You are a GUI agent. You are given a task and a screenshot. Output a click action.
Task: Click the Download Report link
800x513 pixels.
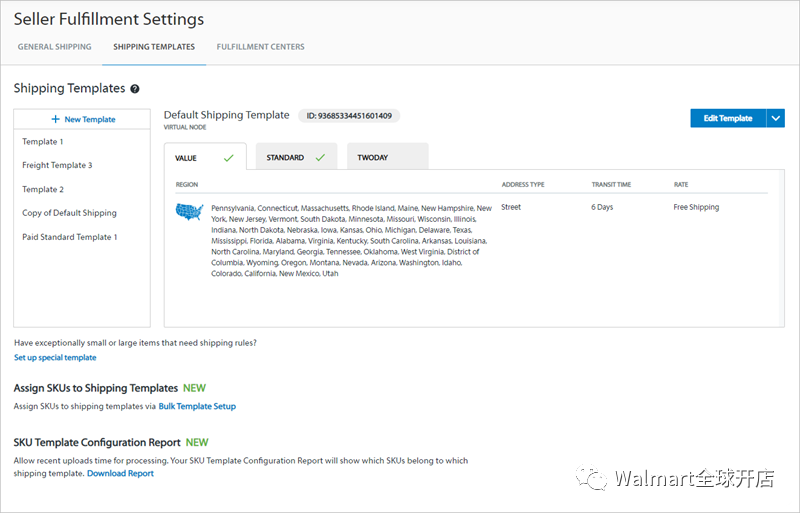pyautogui.click(x=120, y=473)
